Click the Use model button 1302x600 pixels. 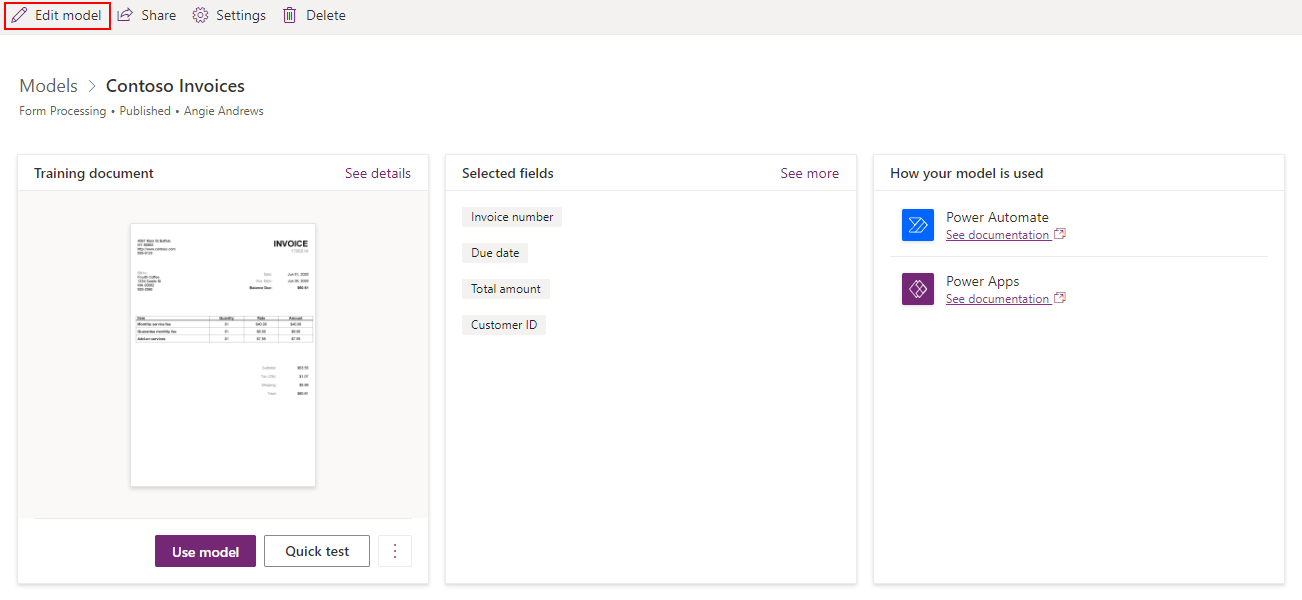point(205,551)
